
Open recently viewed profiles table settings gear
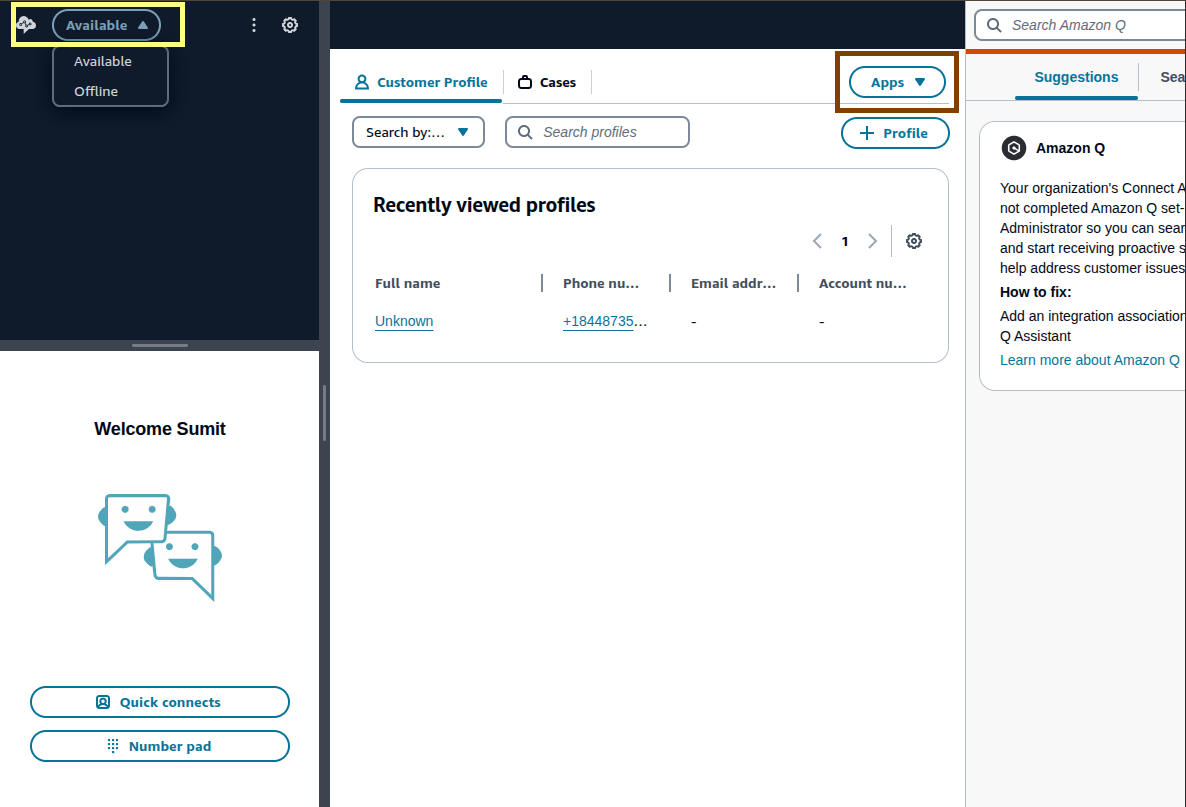(x=913, y=241)
